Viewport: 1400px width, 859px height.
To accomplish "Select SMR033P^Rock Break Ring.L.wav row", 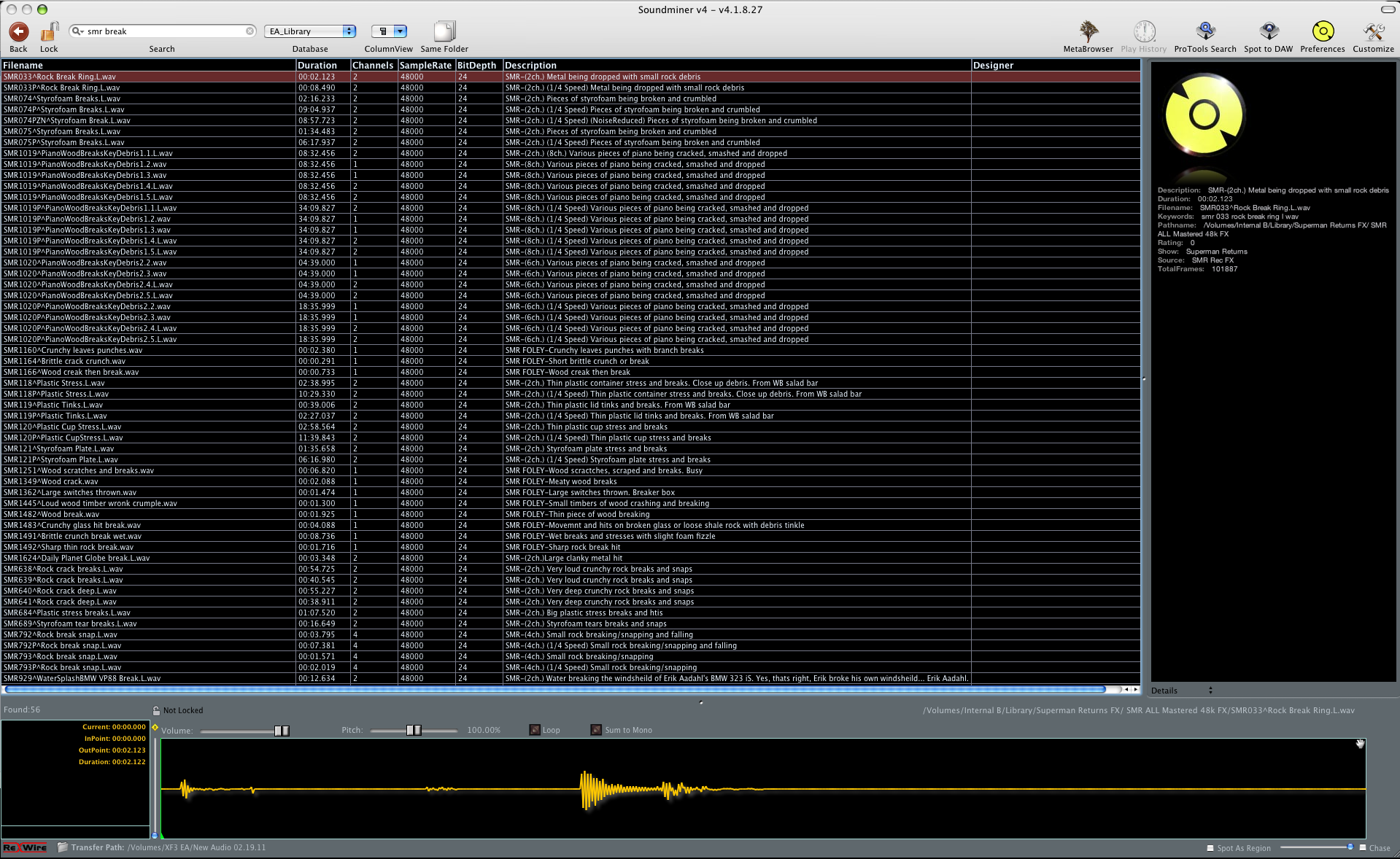I will (571, 88).
